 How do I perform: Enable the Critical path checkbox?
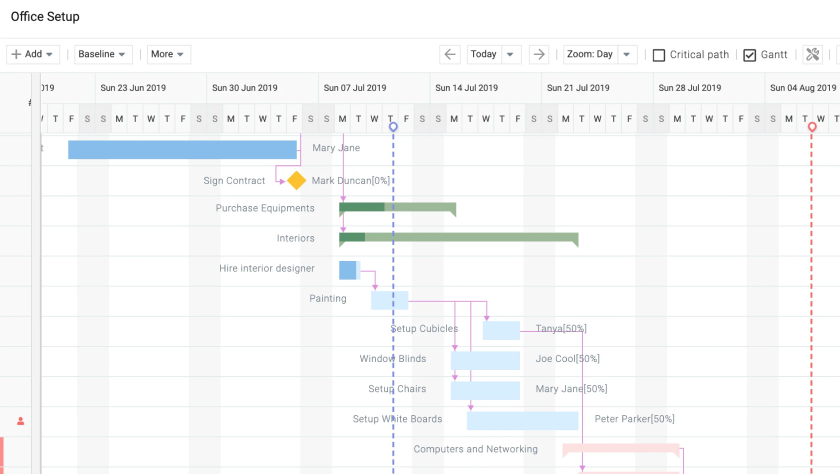point(659,55)
